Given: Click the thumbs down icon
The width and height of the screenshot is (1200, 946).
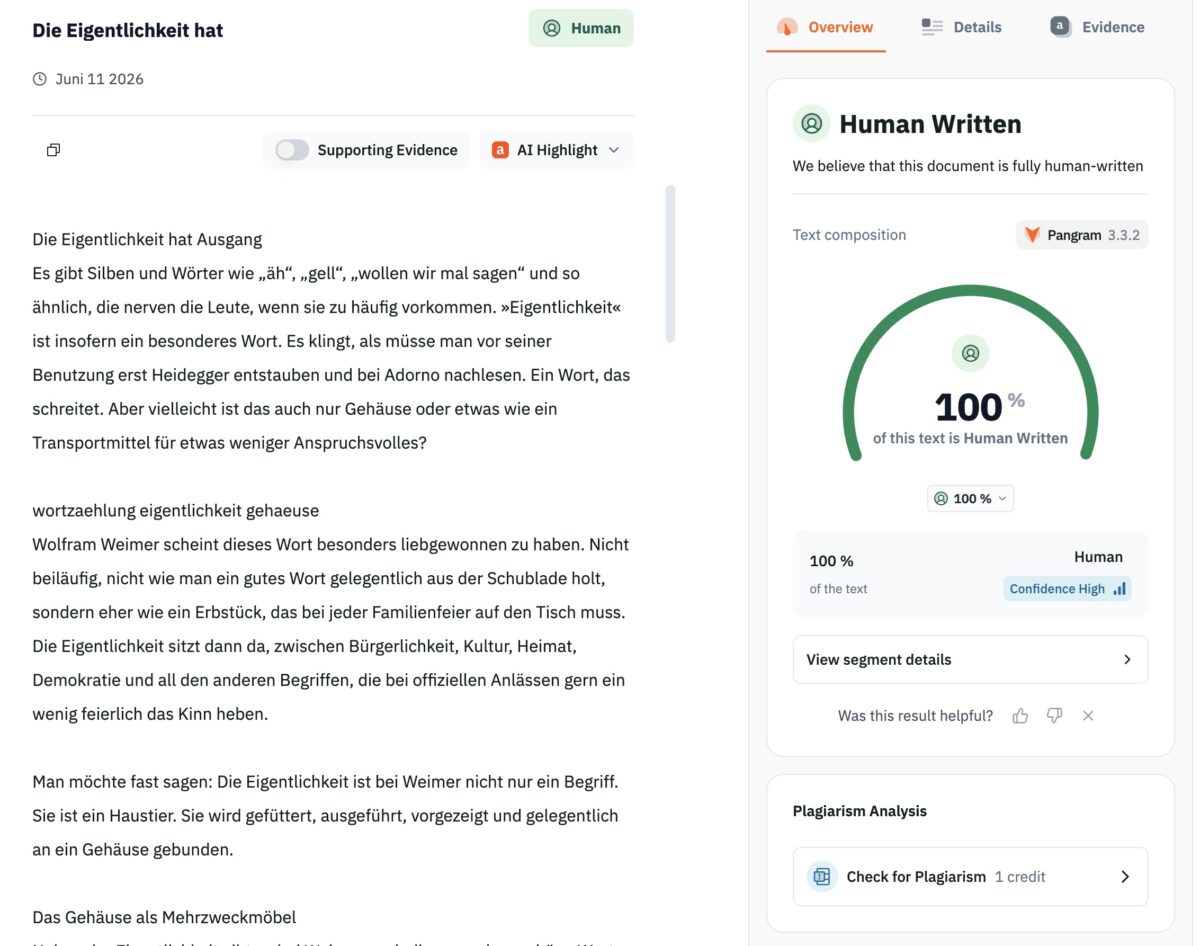Looking at the screenshot, I should point(1054,715).
